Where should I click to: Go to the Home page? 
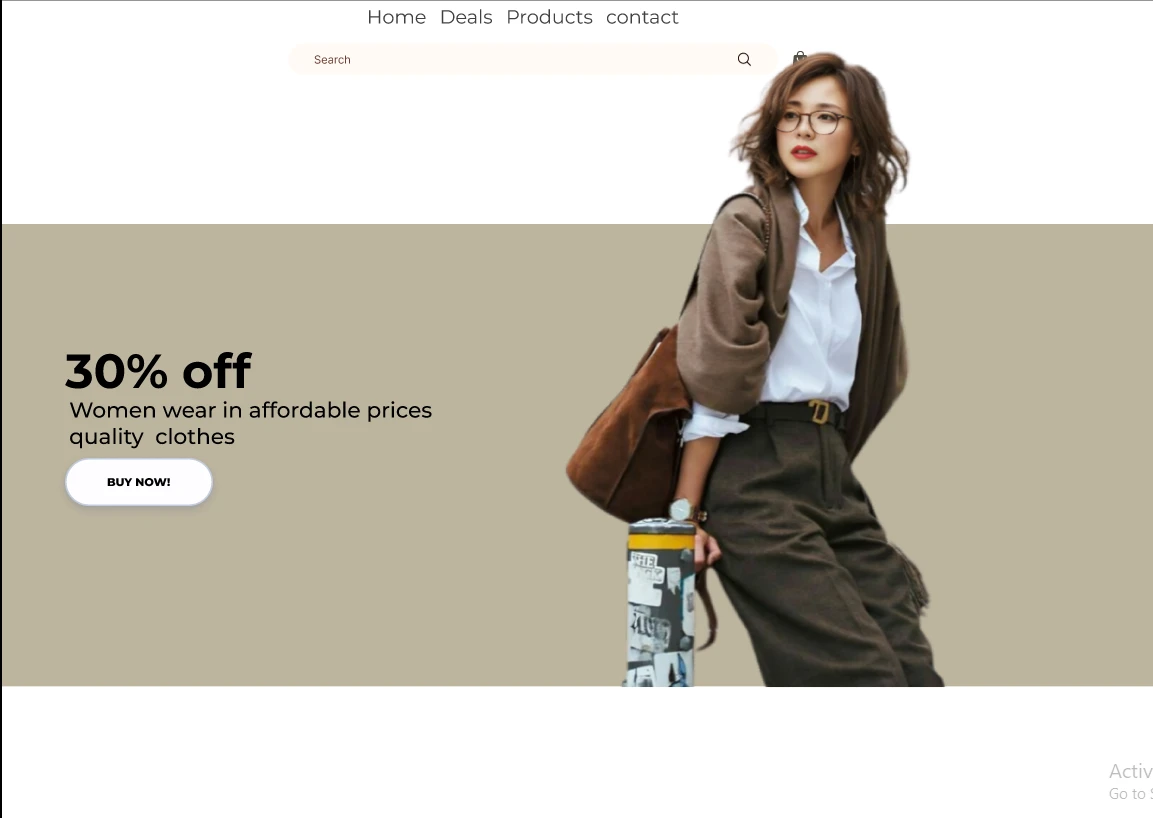click(x=396, y=17)
